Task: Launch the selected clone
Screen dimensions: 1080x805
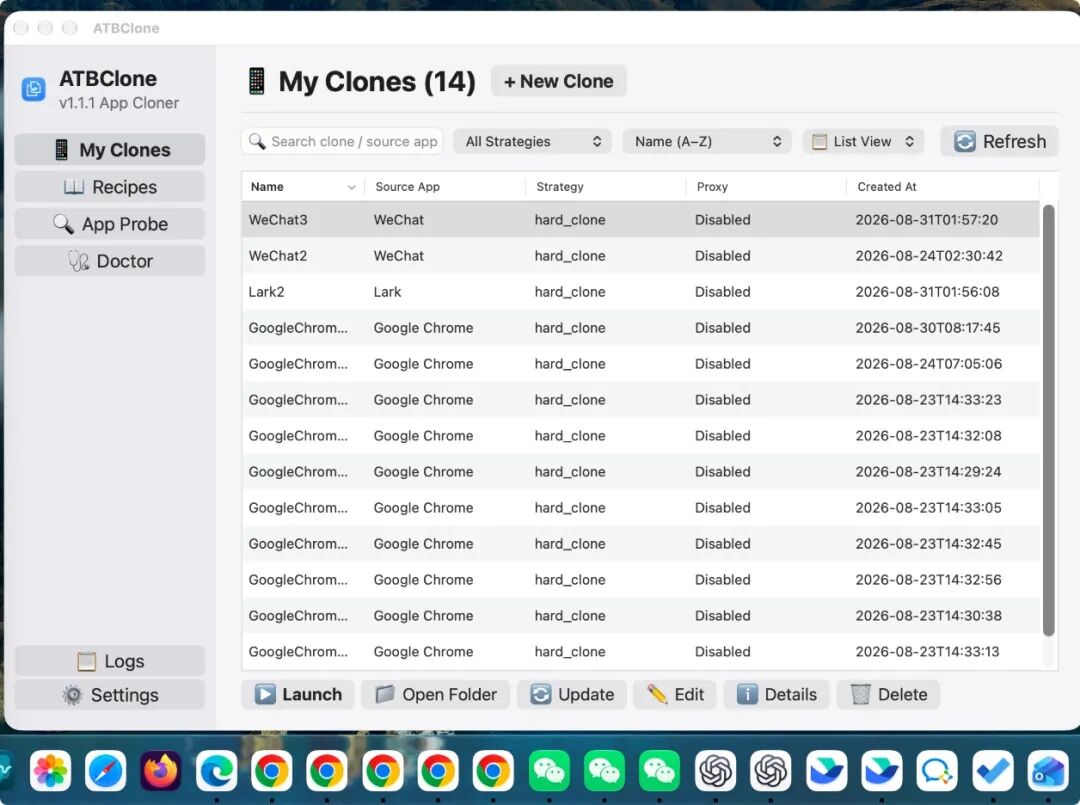Action: 298,694
